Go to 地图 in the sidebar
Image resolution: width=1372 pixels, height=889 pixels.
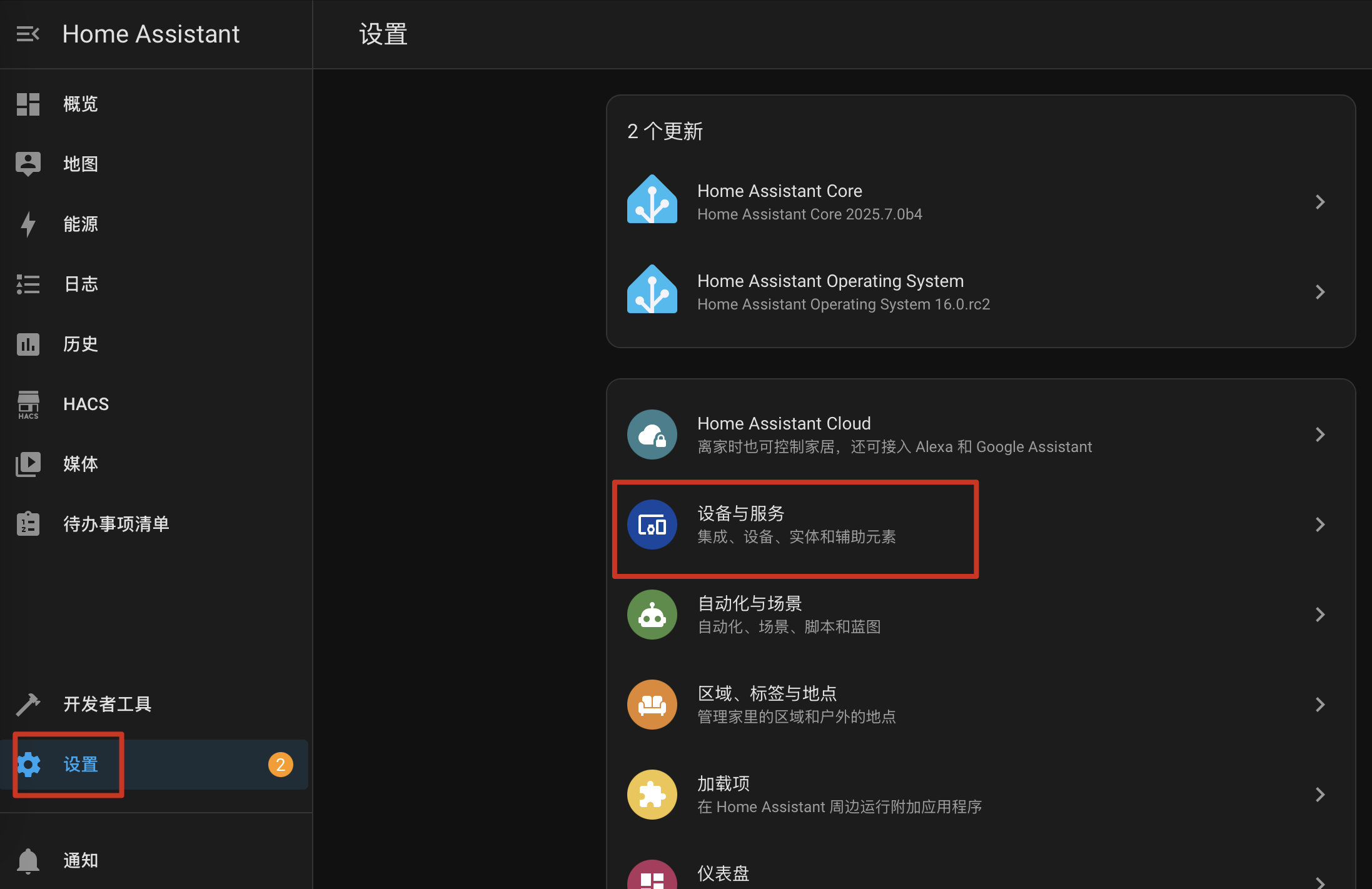pos(155,164)
